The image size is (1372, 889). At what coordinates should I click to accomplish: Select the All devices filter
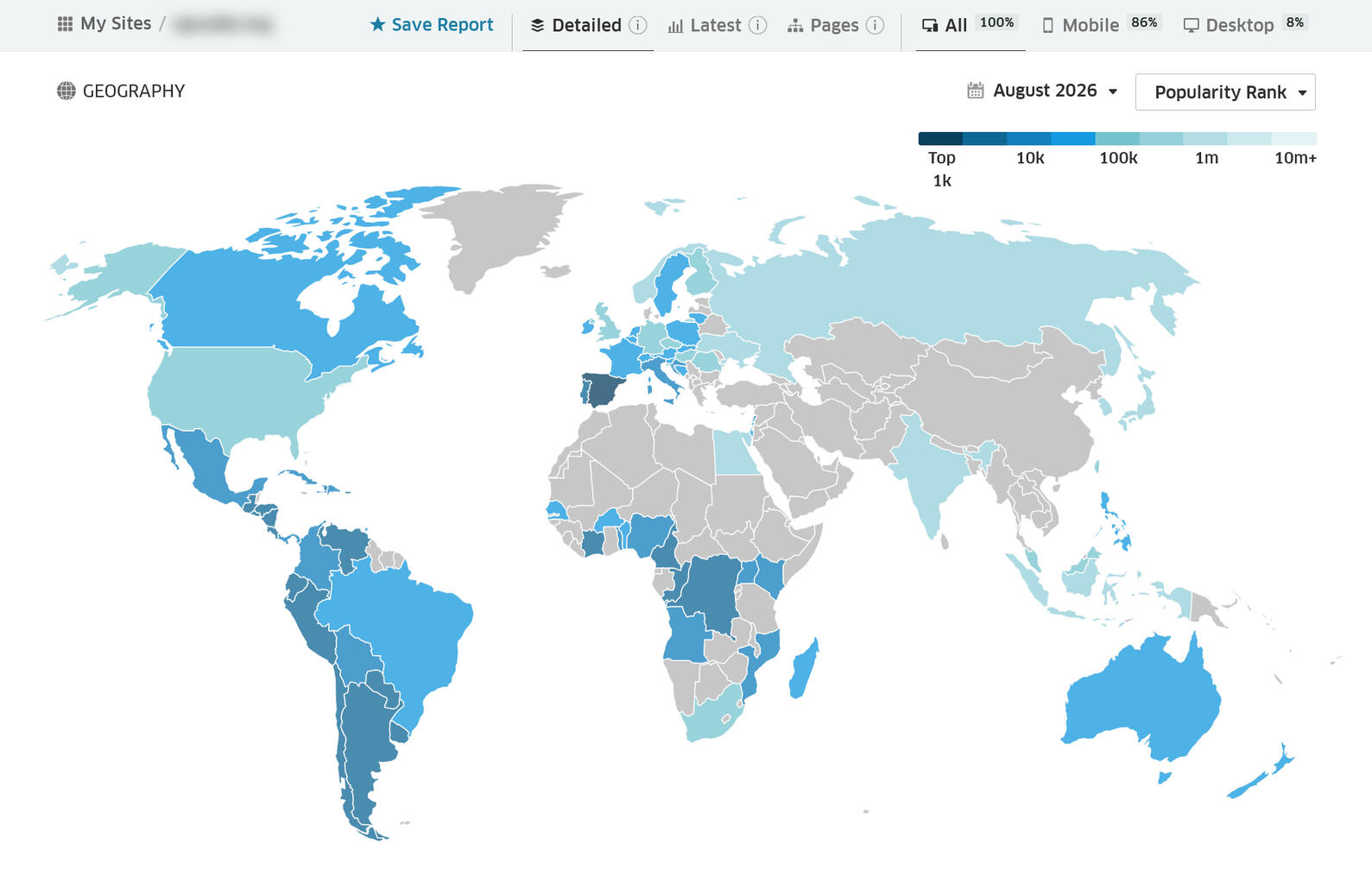click(x=970, y=25)
